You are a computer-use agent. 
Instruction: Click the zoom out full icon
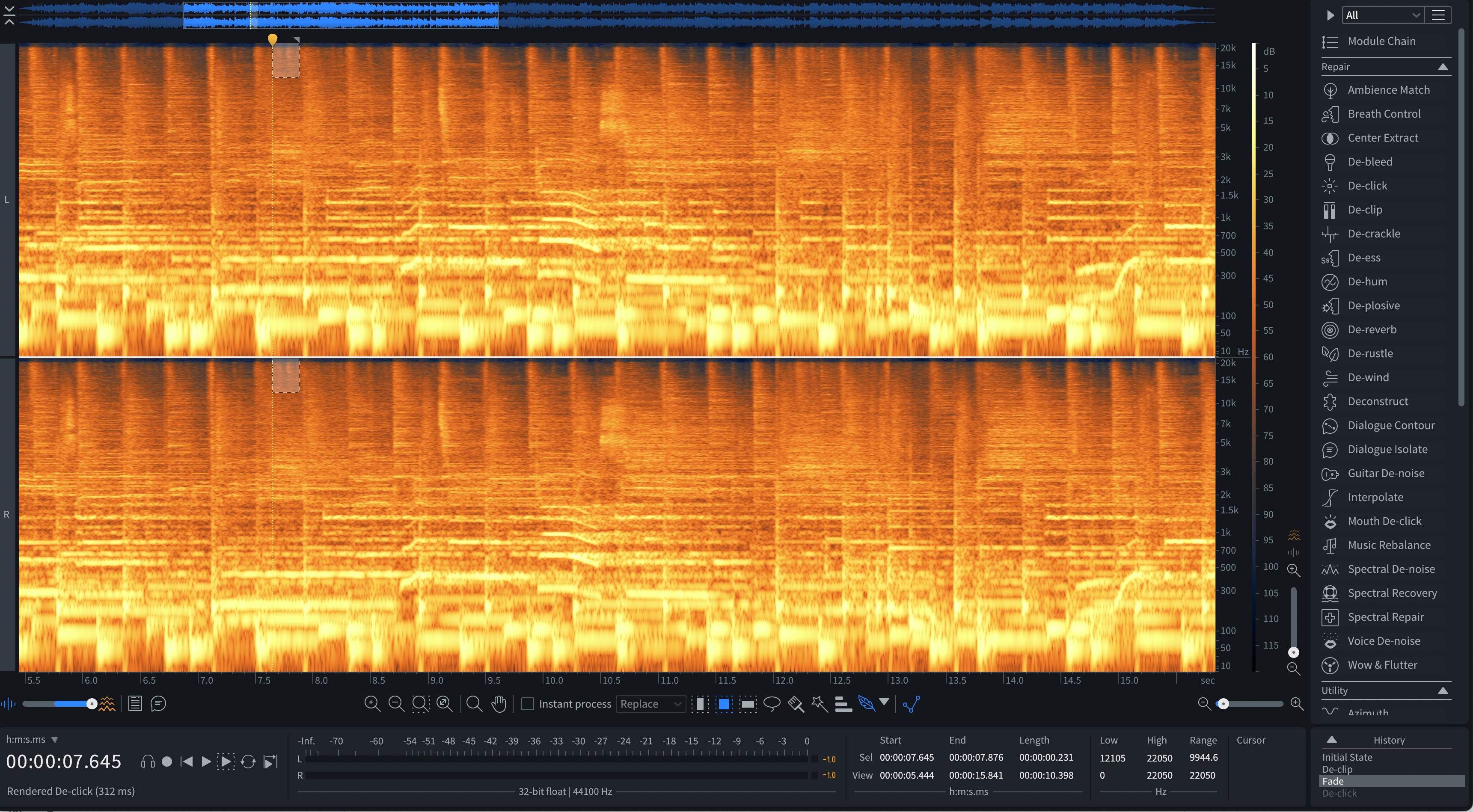coord(444,704)
